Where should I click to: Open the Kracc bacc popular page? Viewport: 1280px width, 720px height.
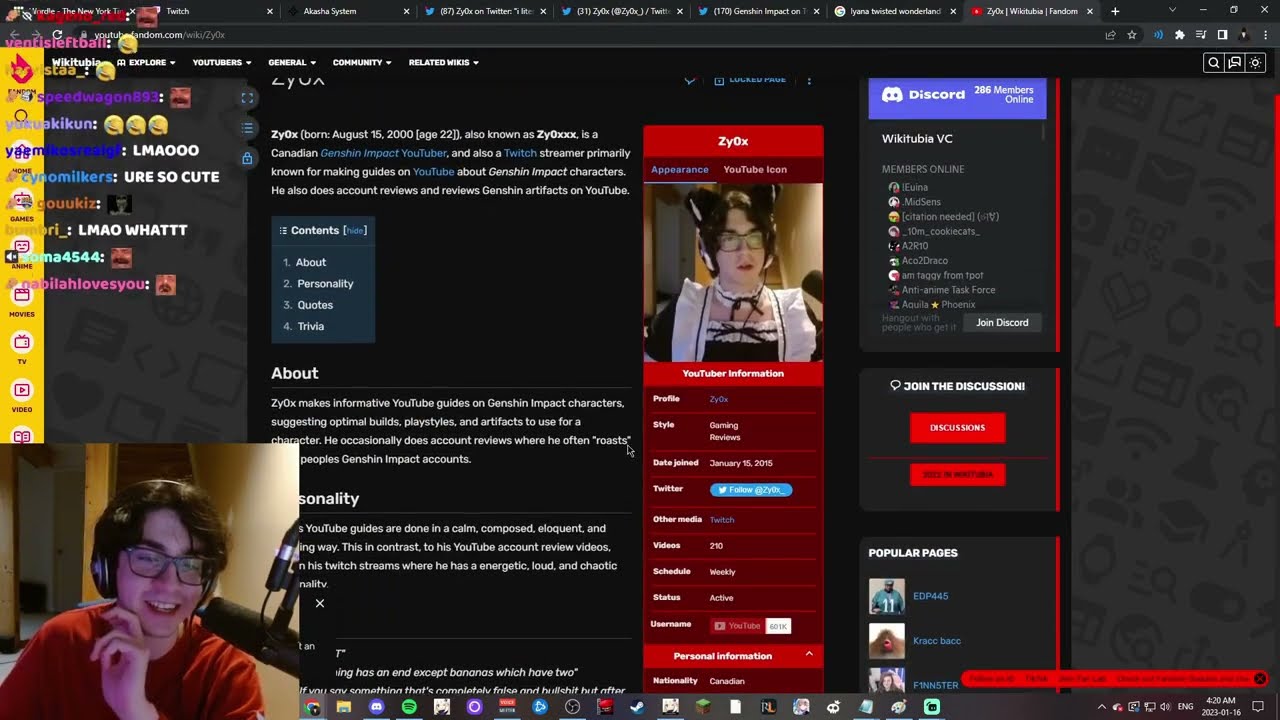pyautogui.click(x=937, y=641)
